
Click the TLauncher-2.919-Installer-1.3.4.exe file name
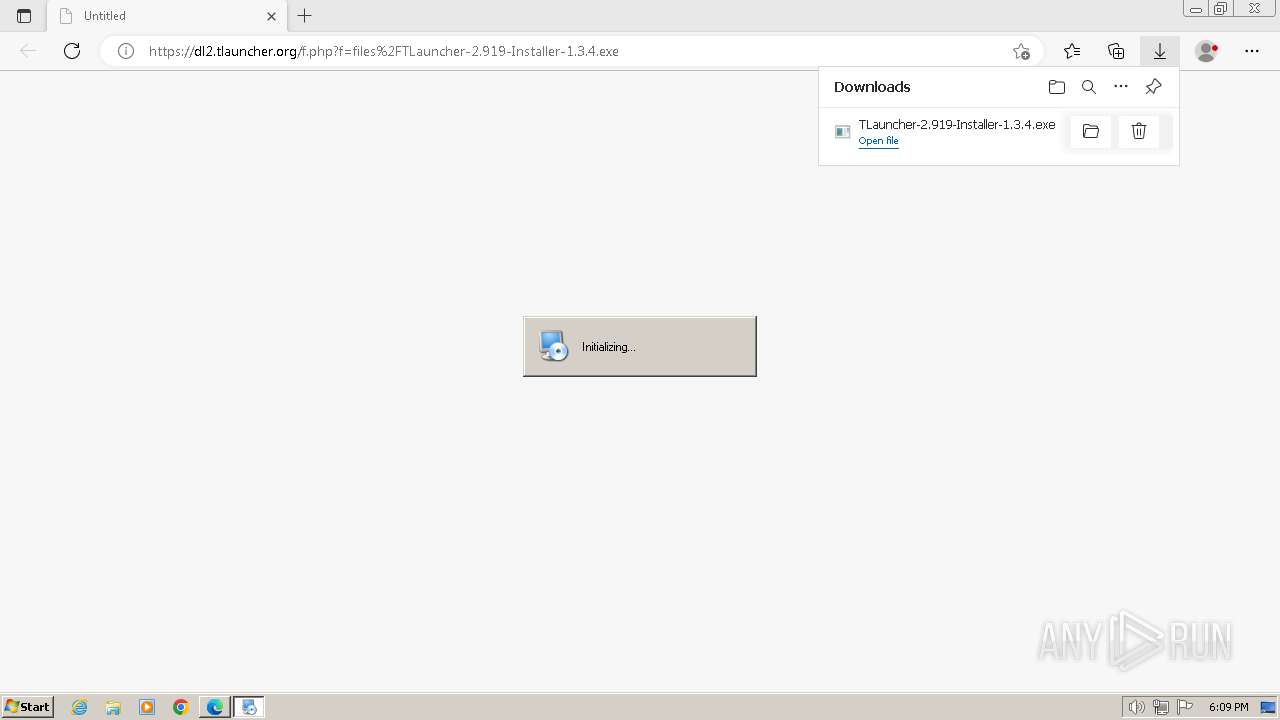click(x=957, y=125)
